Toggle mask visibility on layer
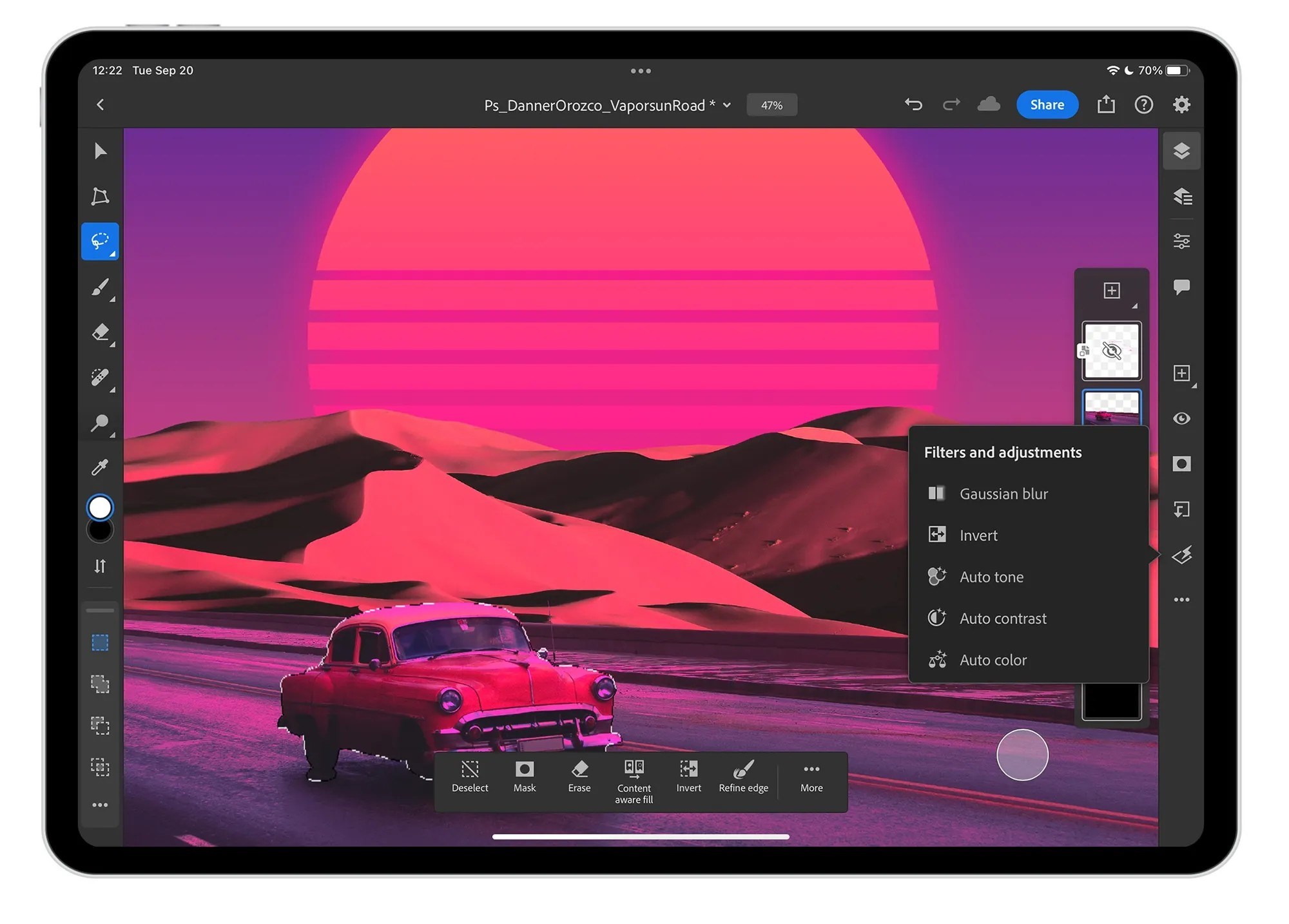This screenshot has width=1289, height=924. coord(1109,350)
